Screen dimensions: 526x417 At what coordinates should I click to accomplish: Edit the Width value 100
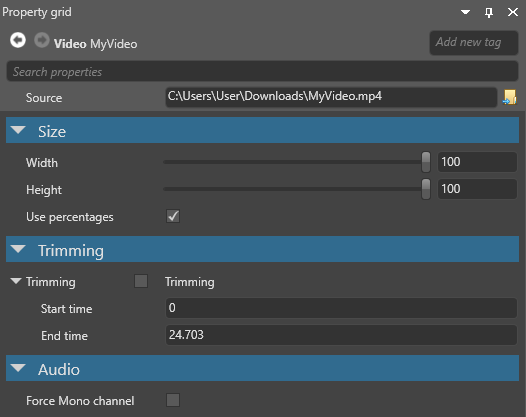pos(477,162)
